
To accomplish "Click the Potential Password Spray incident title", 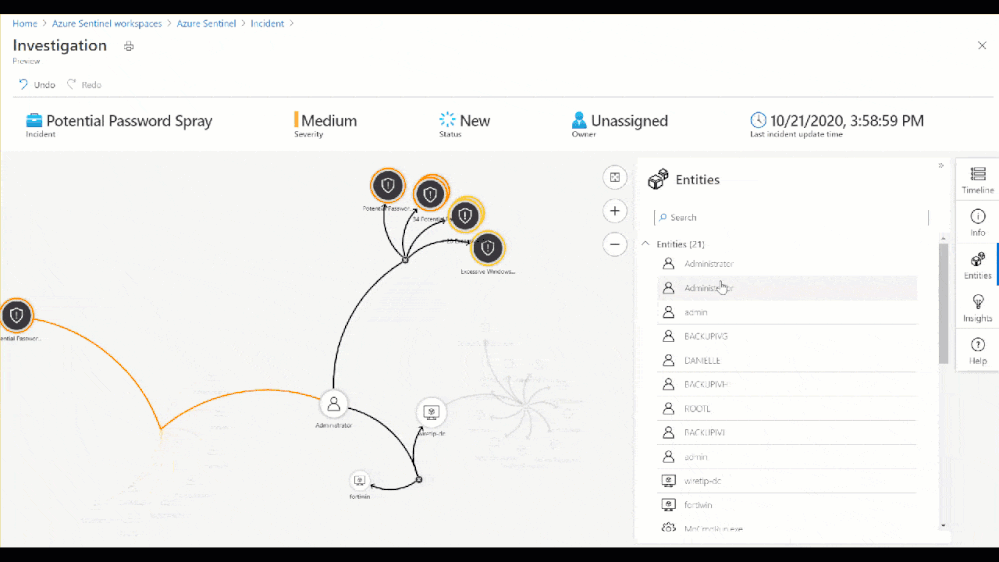I will (129, 120).
